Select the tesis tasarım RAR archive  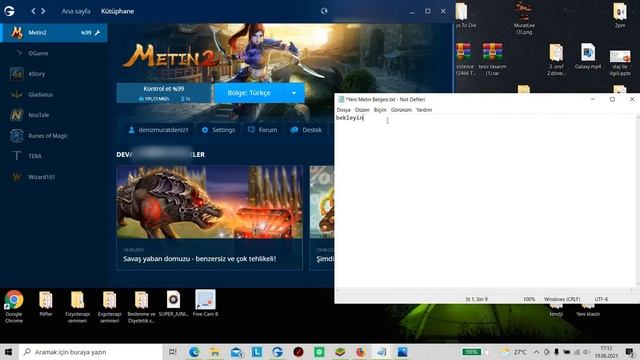tap(493, 59)
